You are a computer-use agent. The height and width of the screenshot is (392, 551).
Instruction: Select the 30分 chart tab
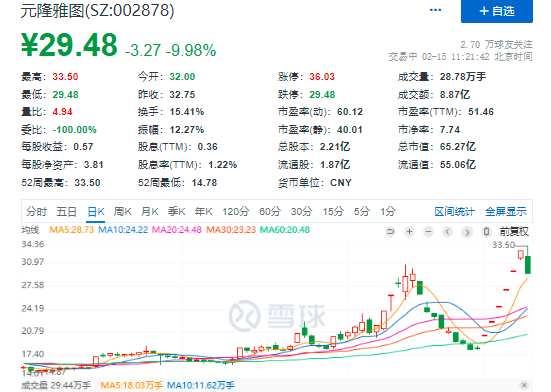[302, 211]
